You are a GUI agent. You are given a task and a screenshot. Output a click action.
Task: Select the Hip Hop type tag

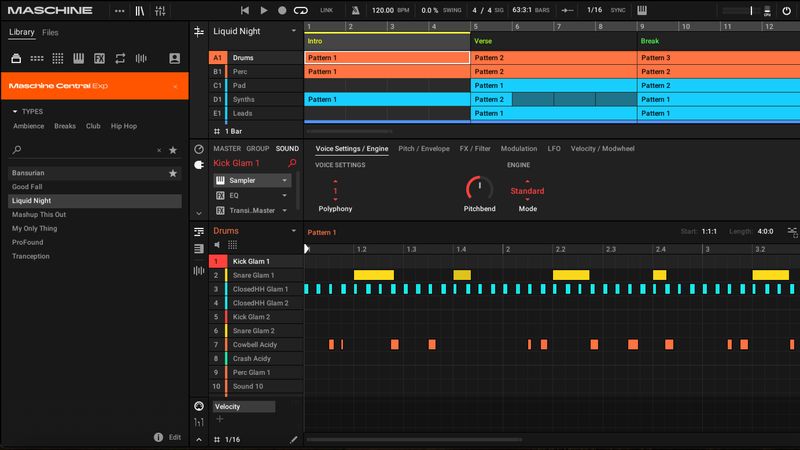124,126
